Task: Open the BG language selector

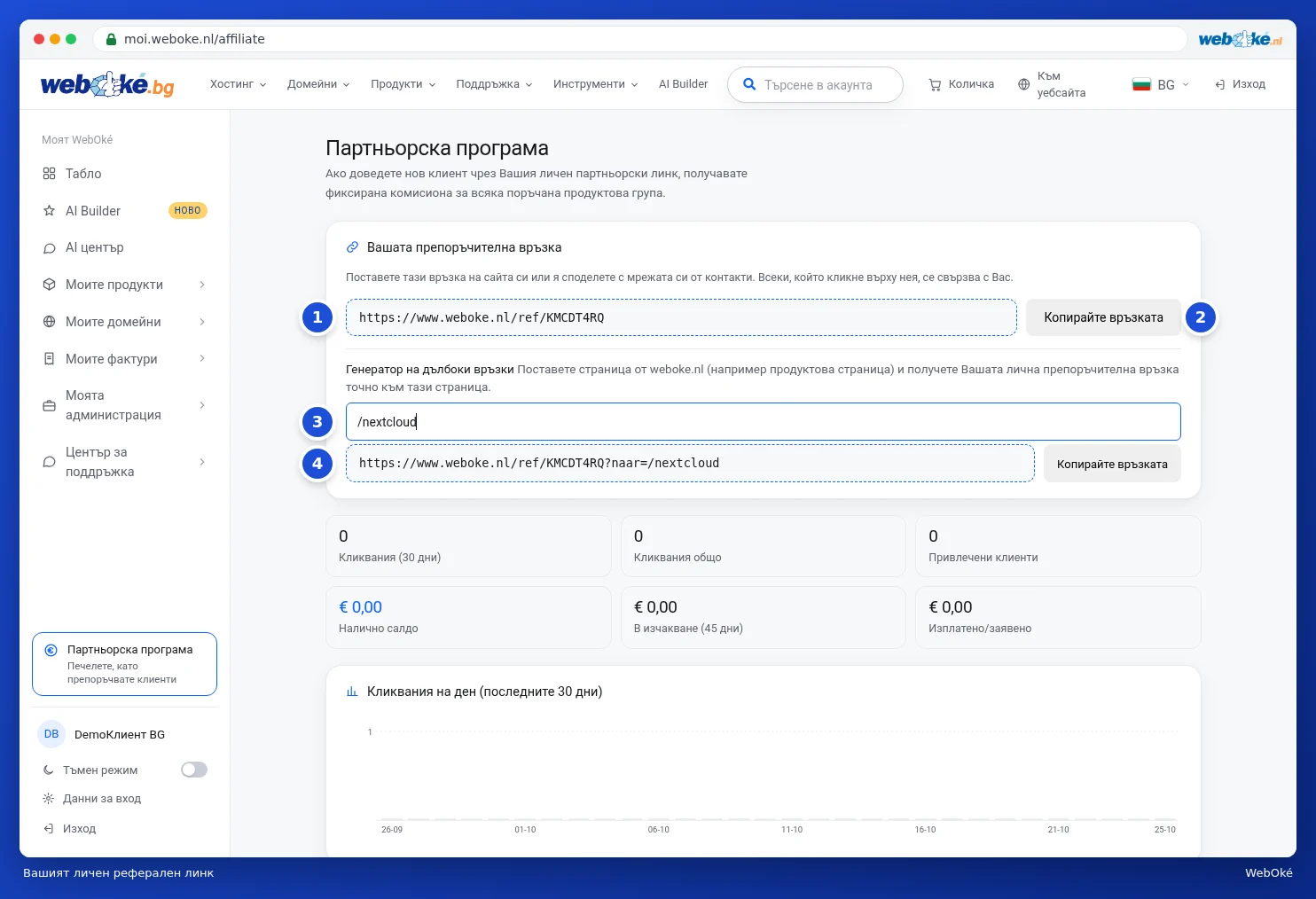Action: tap(1161, 84)
